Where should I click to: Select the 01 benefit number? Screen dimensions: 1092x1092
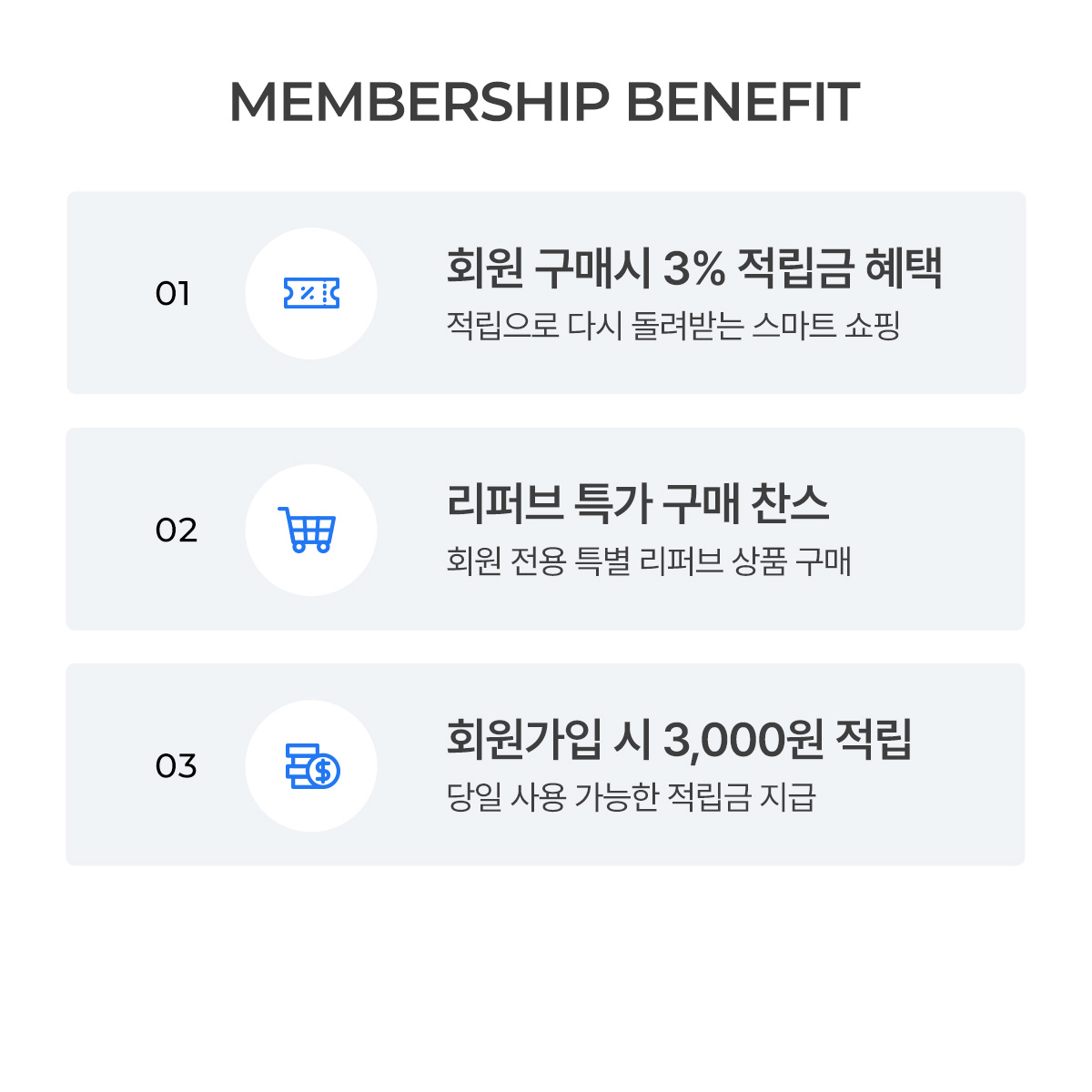click(173, 294)
